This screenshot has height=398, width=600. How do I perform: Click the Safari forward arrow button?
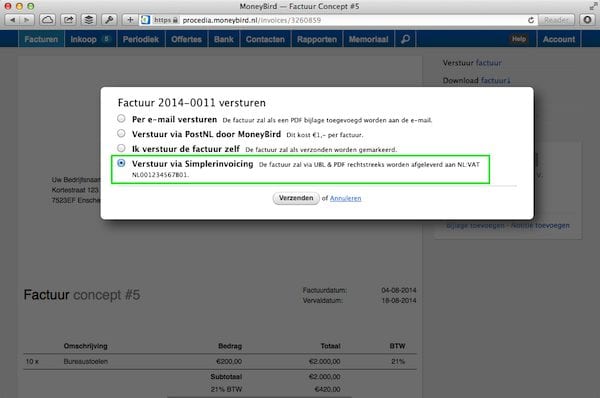27,20
